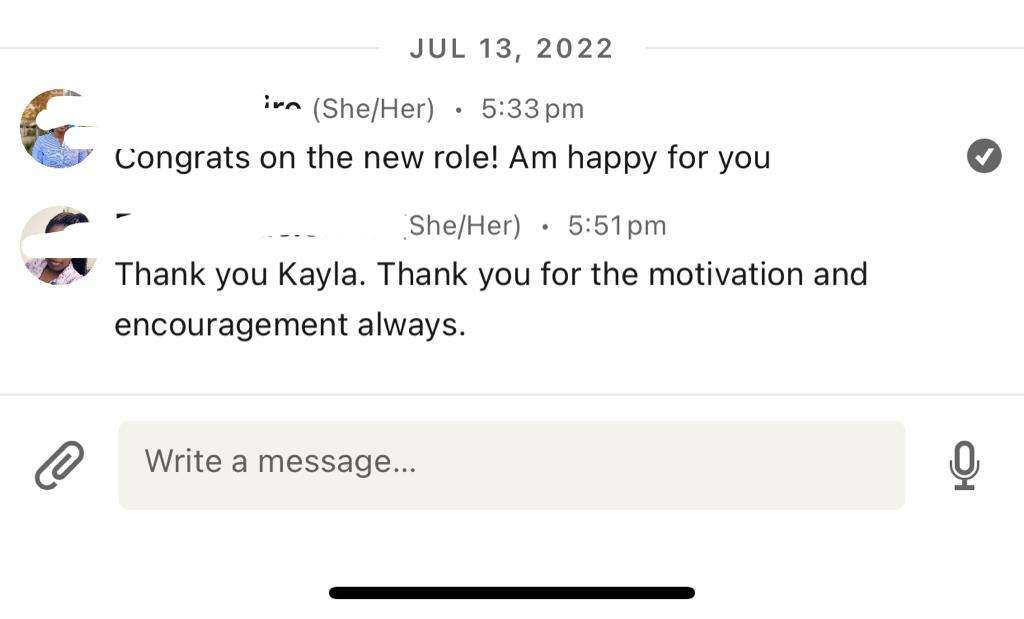Open profile photo beside the Congrats message
Screen dimensions: 1024x619
tap(57, 128)
